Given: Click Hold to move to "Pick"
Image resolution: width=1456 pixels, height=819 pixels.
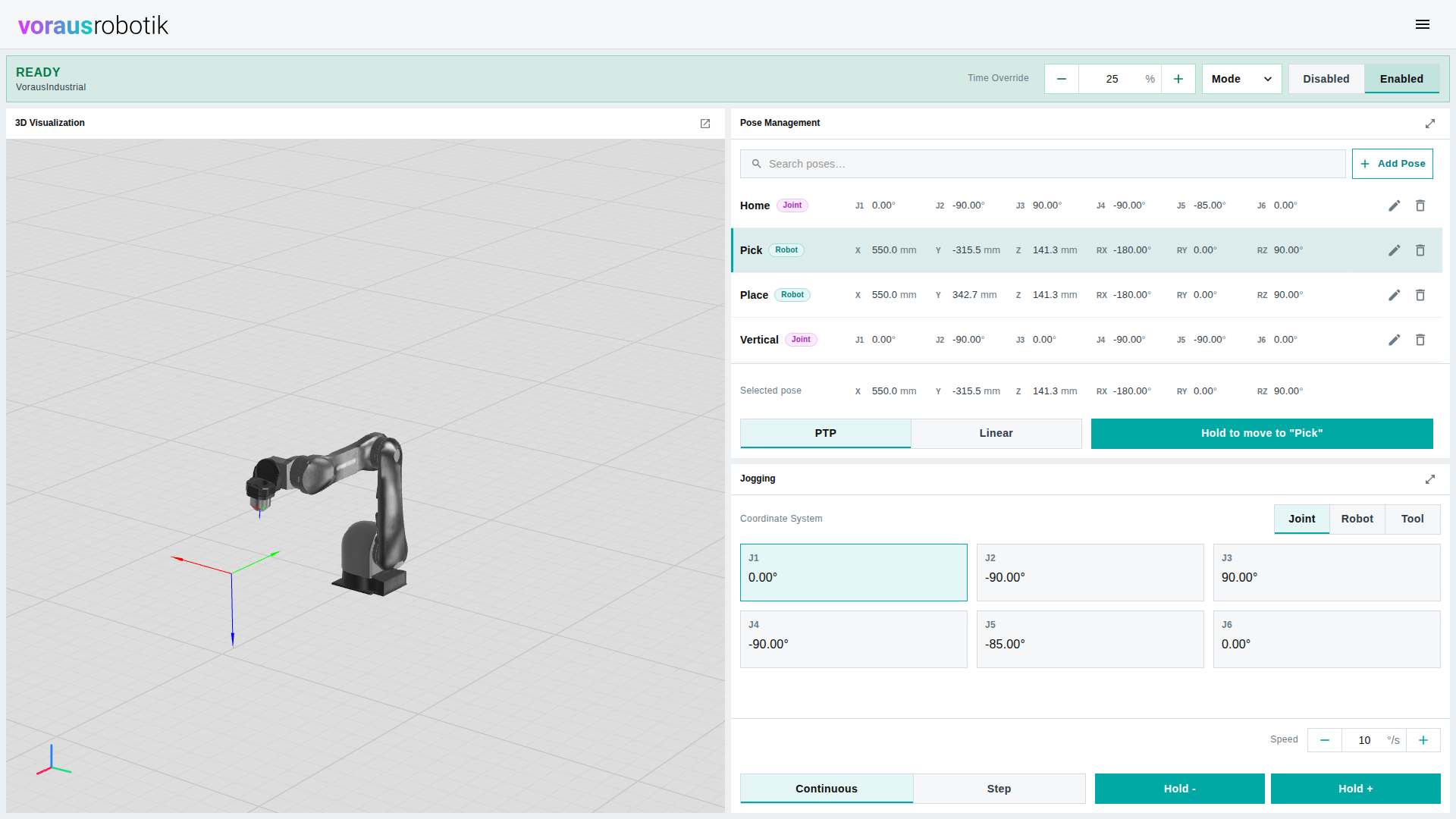Looking at the screenshot, I should (1262, 434).
